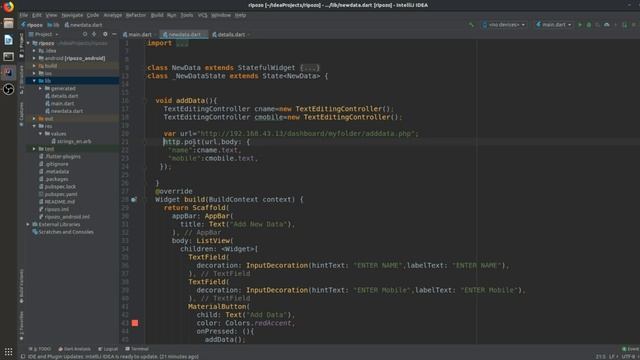640x360 pixels.
Task: Open Firefox from the Ubuntu dock
Action: [x=8, y=7]
